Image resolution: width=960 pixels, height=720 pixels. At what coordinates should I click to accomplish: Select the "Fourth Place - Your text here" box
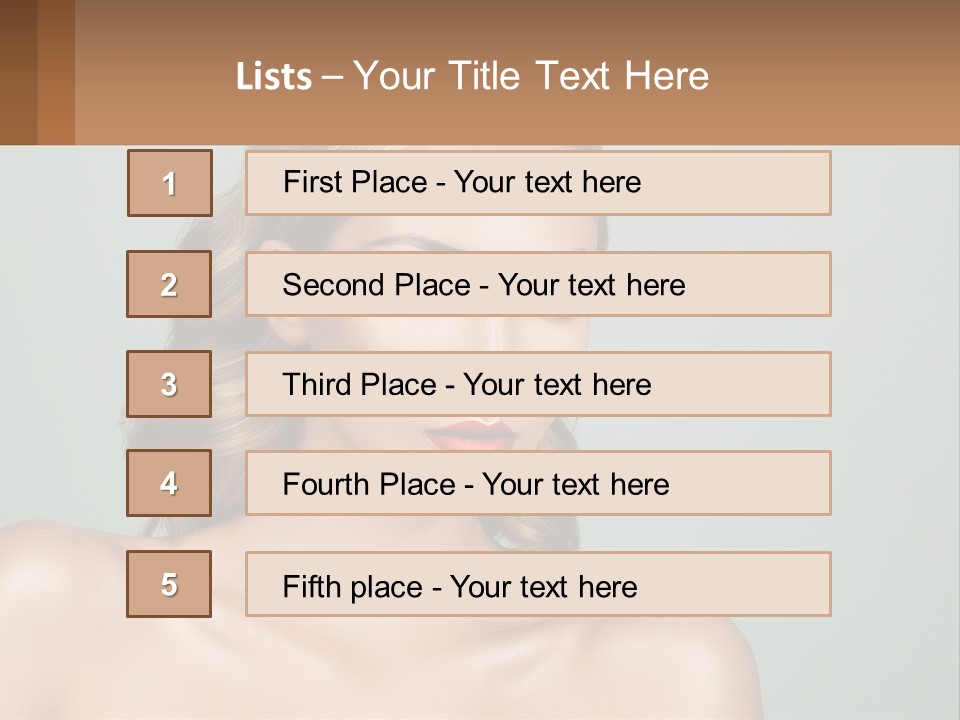pos(538,484)
